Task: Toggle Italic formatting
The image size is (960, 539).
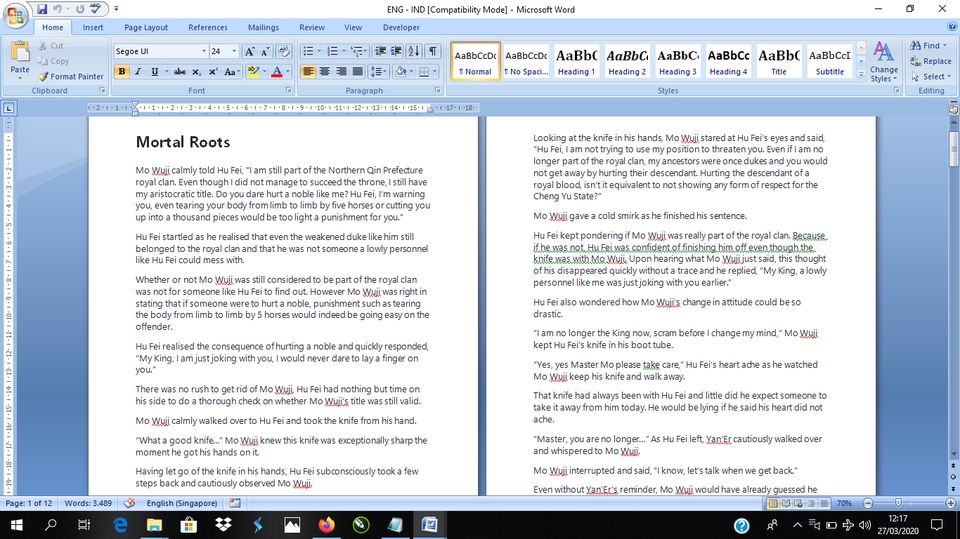Action: click(x=138, y=72)
